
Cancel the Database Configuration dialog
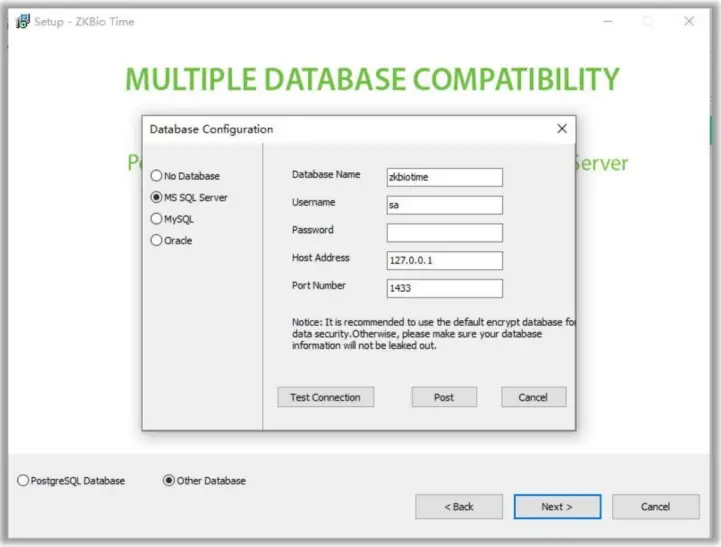coord(533,397)
